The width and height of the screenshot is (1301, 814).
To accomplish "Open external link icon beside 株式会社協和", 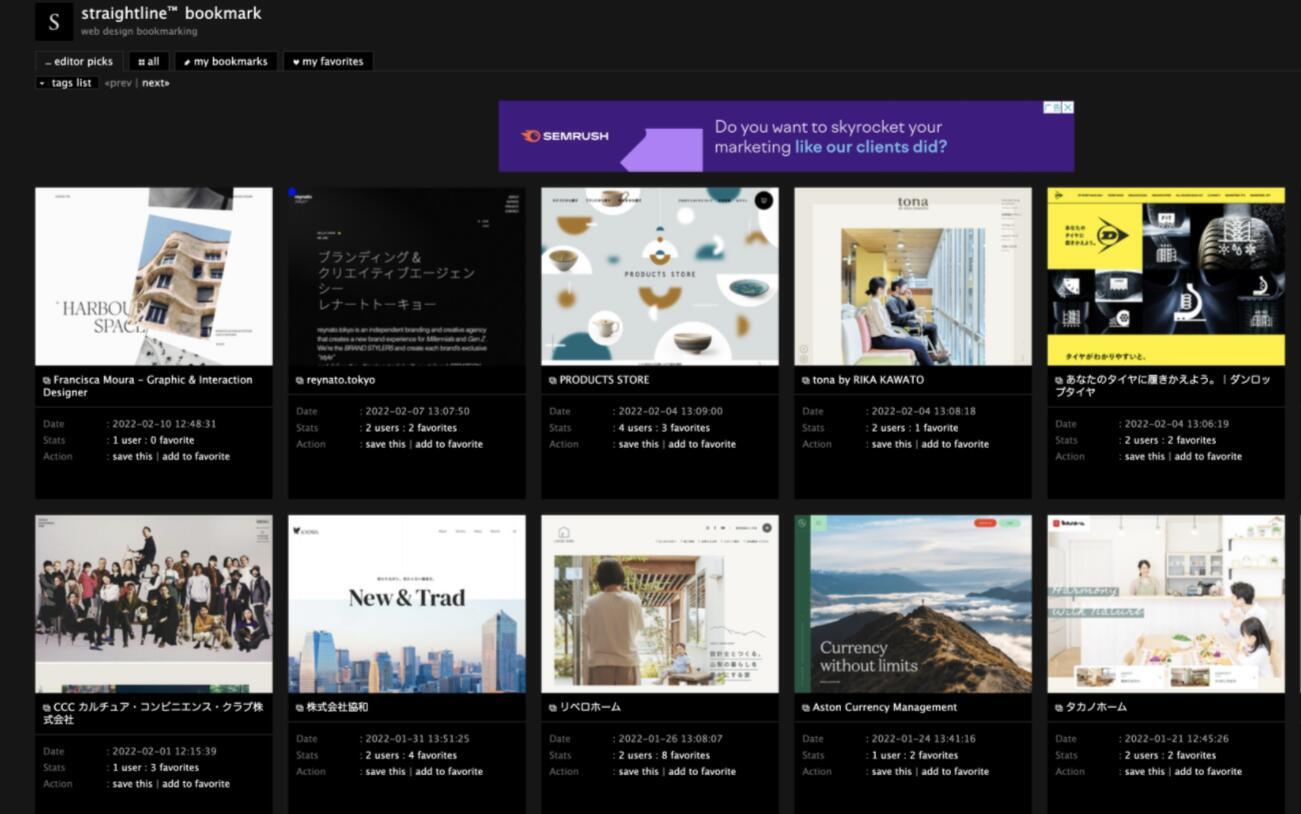I will pyautogui.click(x=299, y=708).
